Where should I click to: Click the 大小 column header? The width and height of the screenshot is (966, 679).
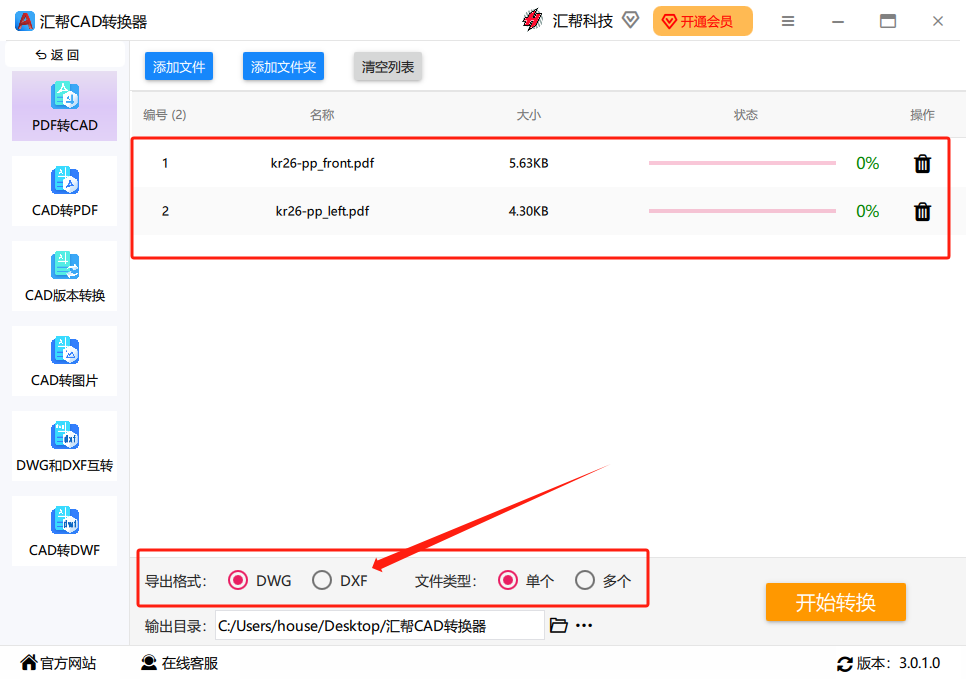point(529,115)
